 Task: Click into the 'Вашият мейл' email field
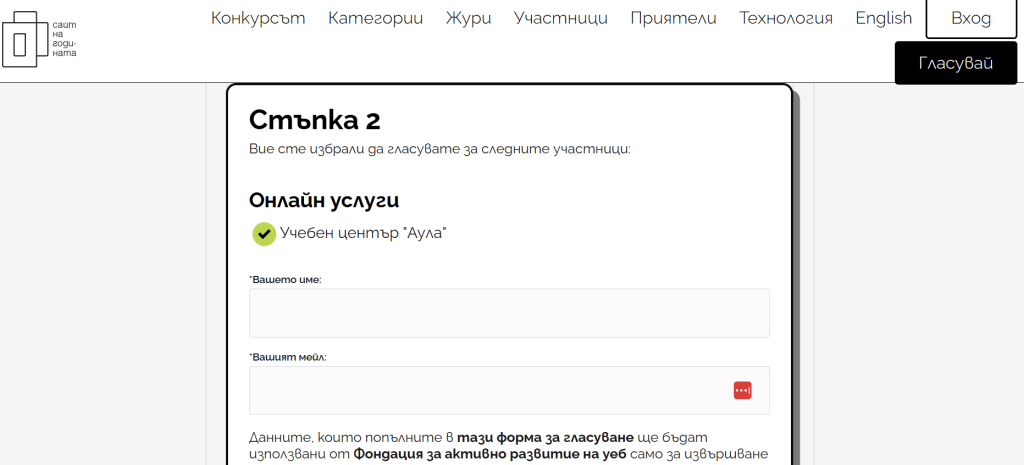[490, 390]
